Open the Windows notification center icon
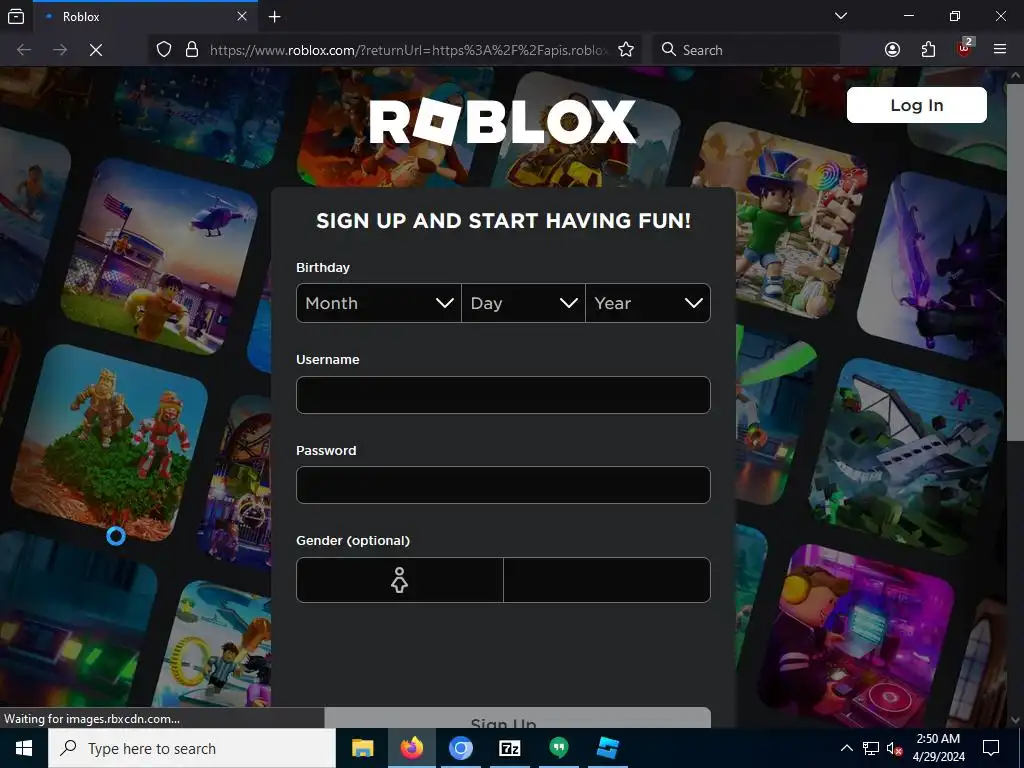Screen dimensions: 1024x768 pyautogui.click(x=991, y=748)
